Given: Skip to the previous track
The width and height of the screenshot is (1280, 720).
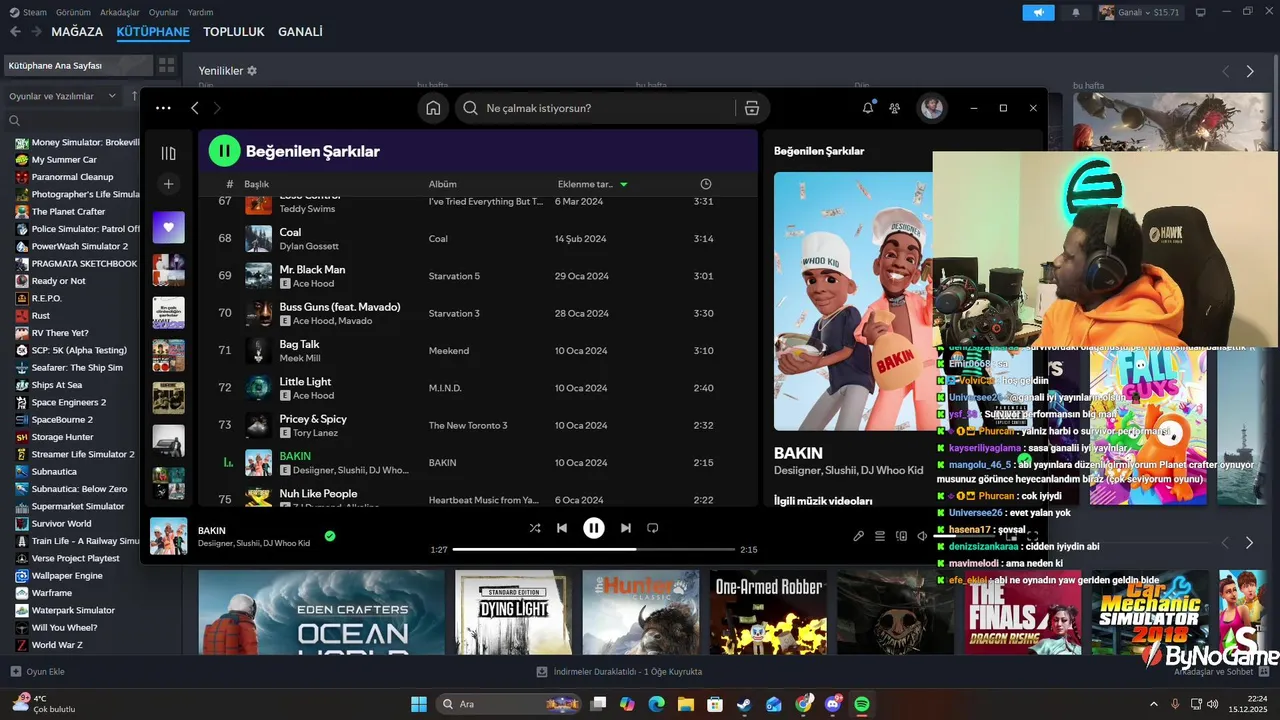Looking at the screenshot, I should click(x=562, y=528).
